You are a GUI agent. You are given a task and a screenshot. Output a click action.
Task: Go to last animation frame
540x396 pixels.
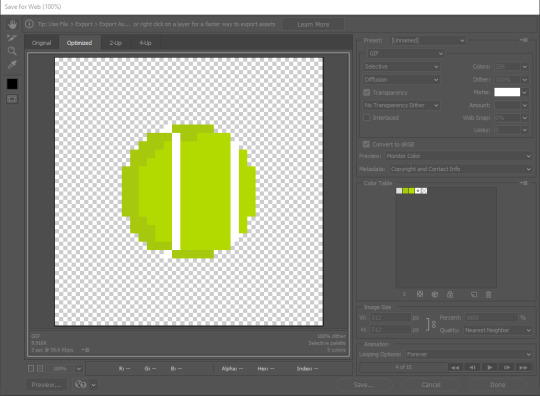coord(523,367)
